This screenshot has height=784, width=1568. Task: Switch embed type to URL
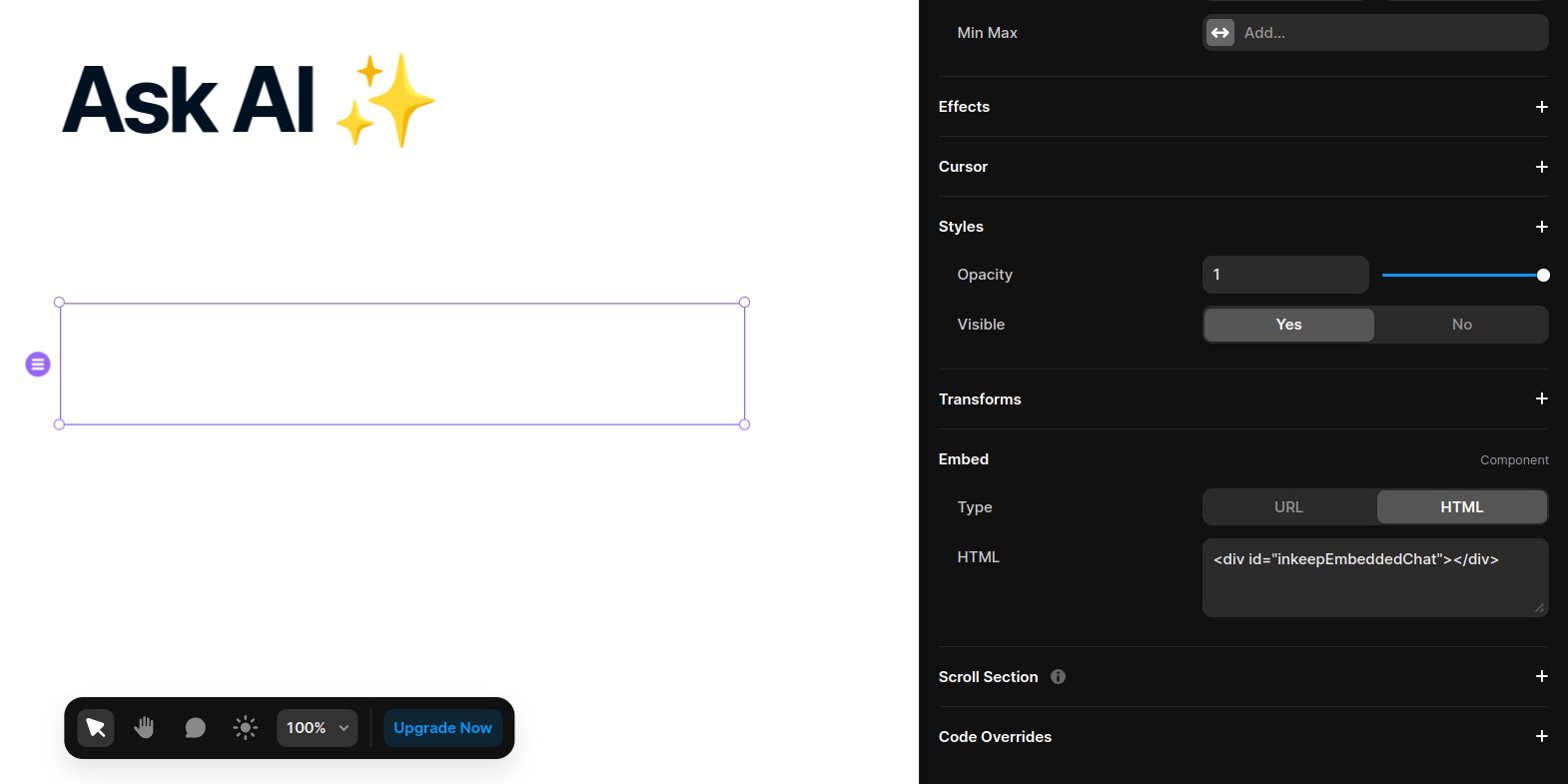[x=1288, y=507]
